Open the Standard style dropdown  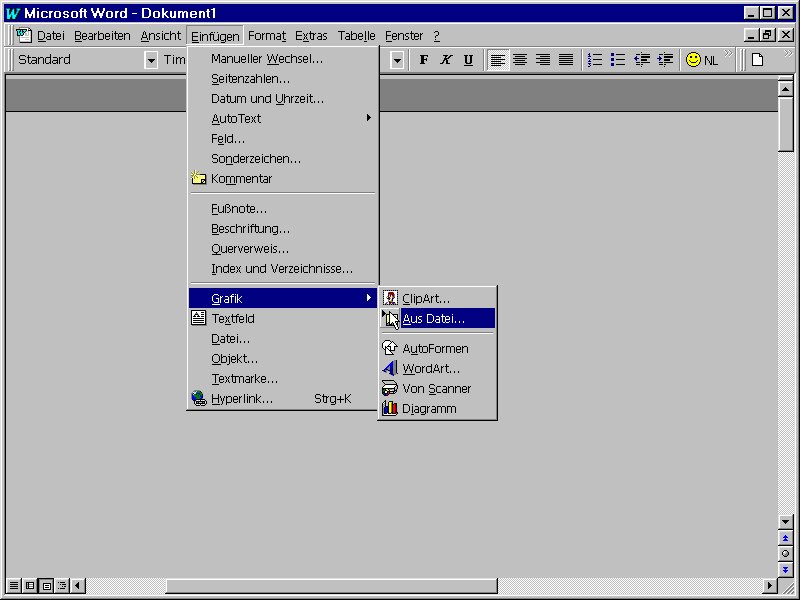(x=152, y=60)
